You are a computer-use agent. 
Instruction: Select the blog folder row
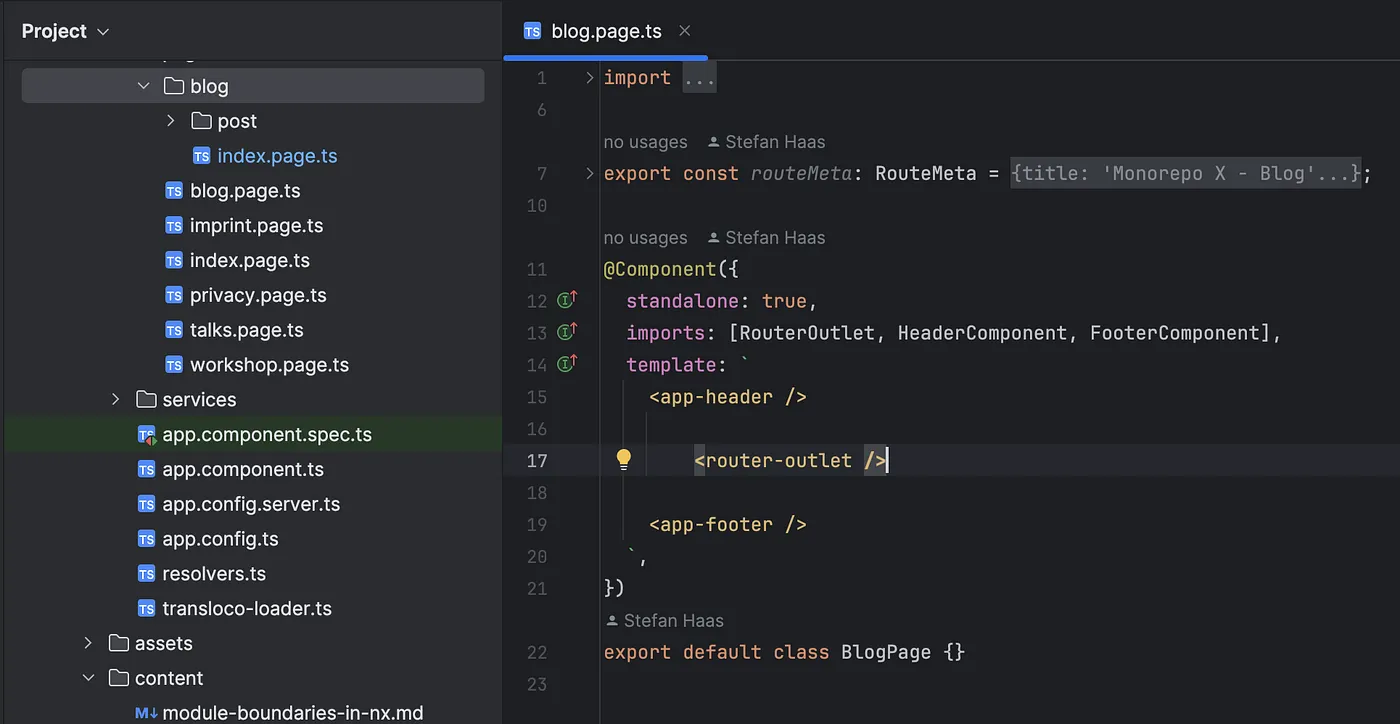tap(253, 86)
